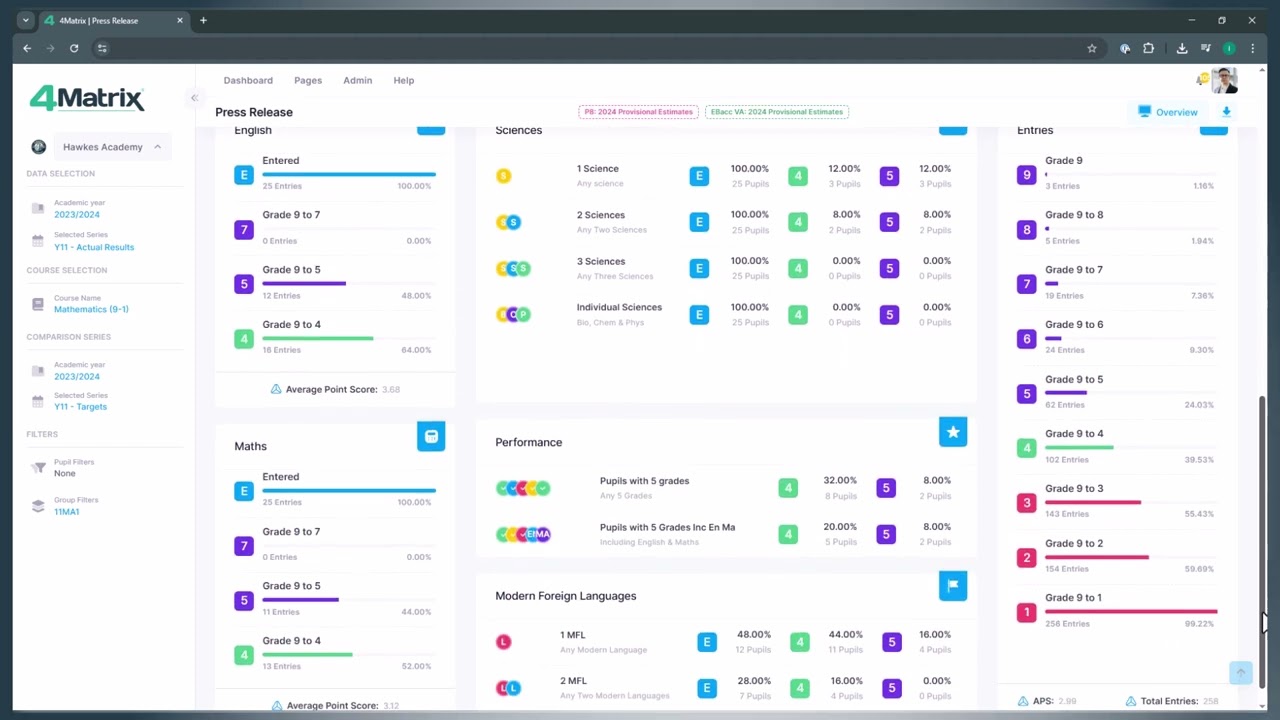Click the Individual Sciences row label
This screenshot has width=1280, height=720.
pos(619,307)
